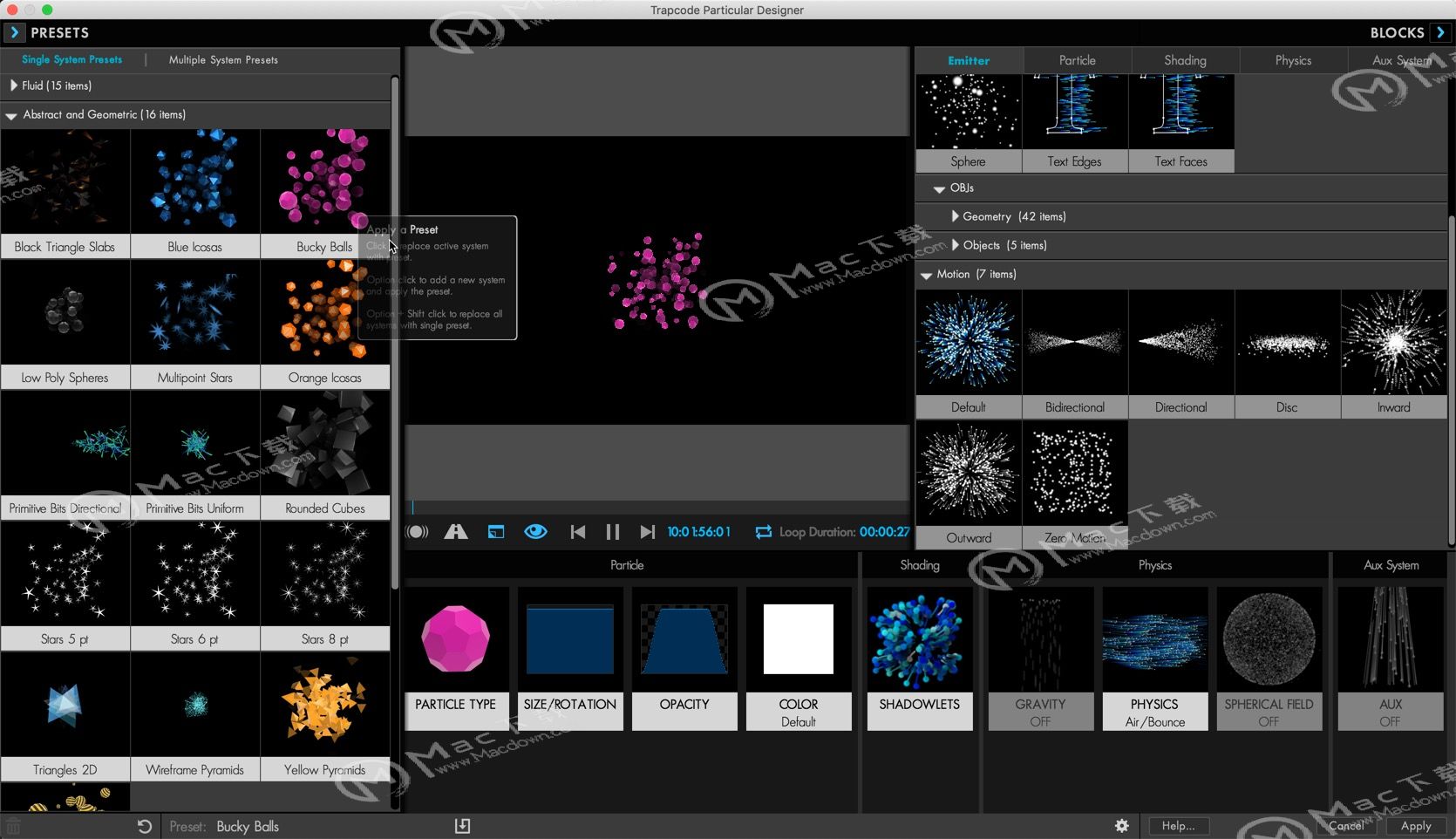Open the Shadowlets shading block

pyautogui.click(x=920, y=658)
